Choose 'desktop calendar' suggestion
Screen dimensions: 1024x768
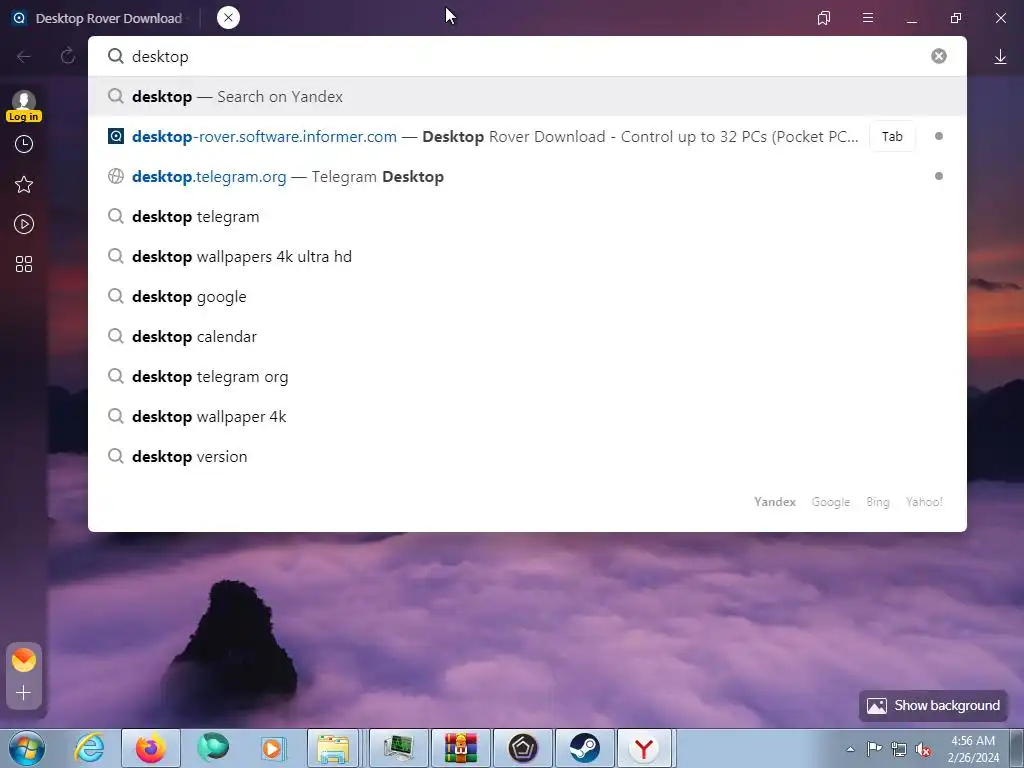[x=527, y=336]
